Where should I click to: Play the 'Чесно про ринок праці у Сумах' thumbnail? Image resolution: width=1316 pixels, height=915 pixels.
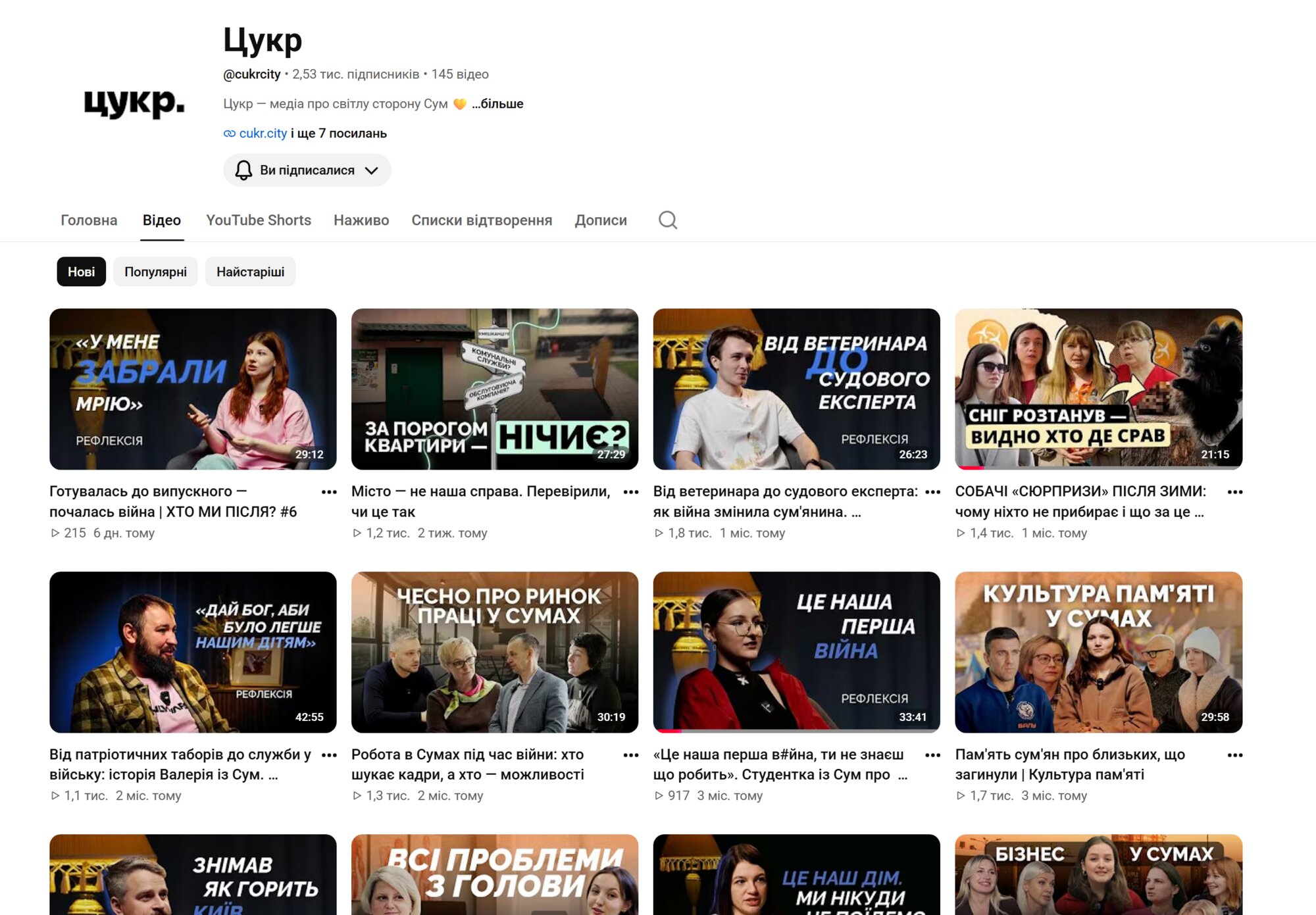(495, 652)
